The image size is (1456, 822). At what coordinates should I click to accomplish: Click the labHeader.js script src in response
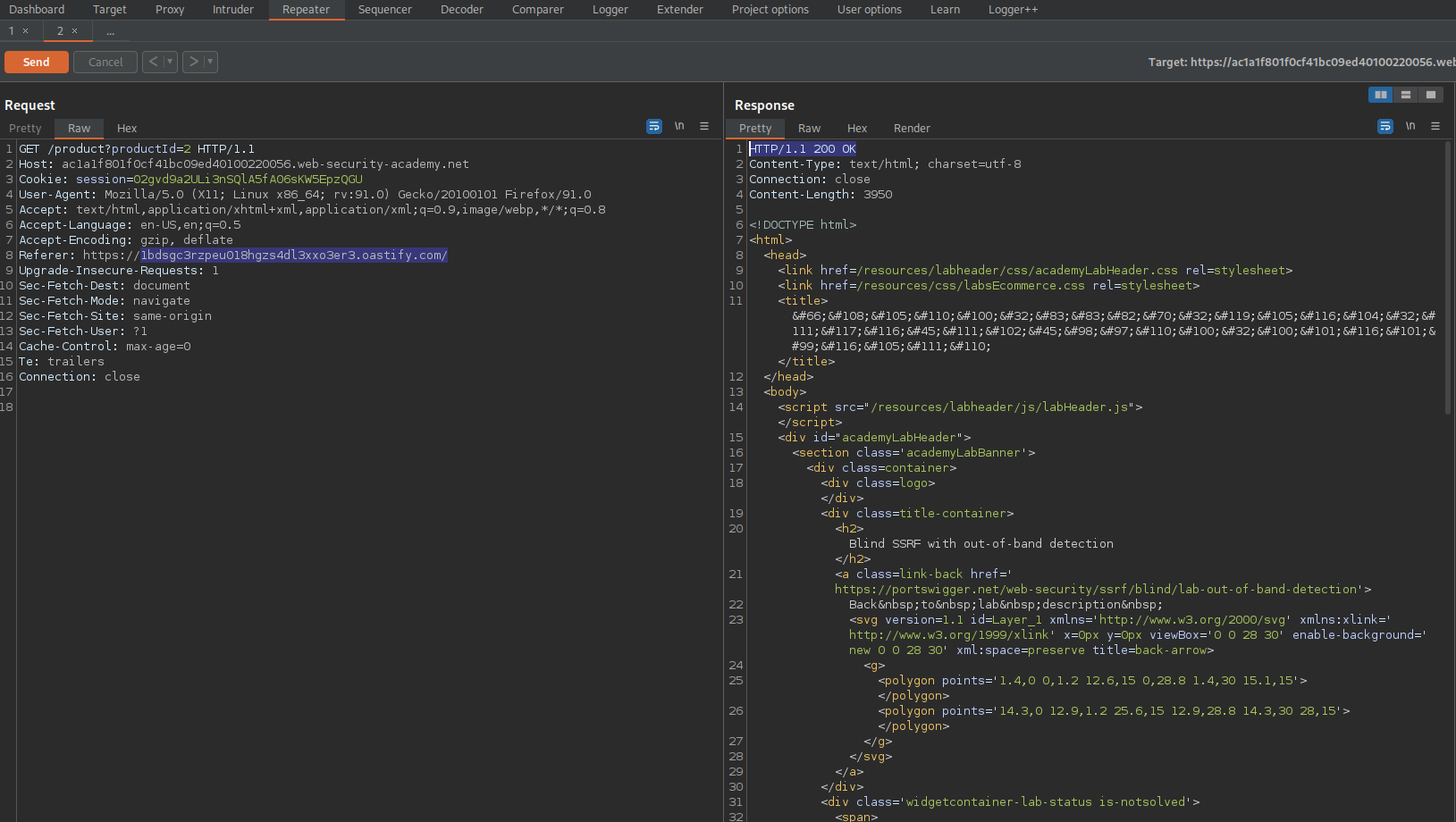click(999, 407)
